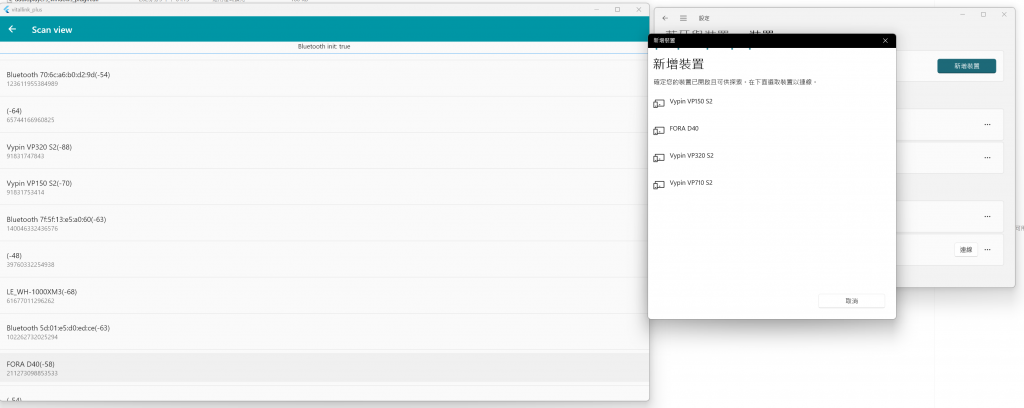
Task: Close the vitallink_plus window
Action: click(x=639, y=10)
